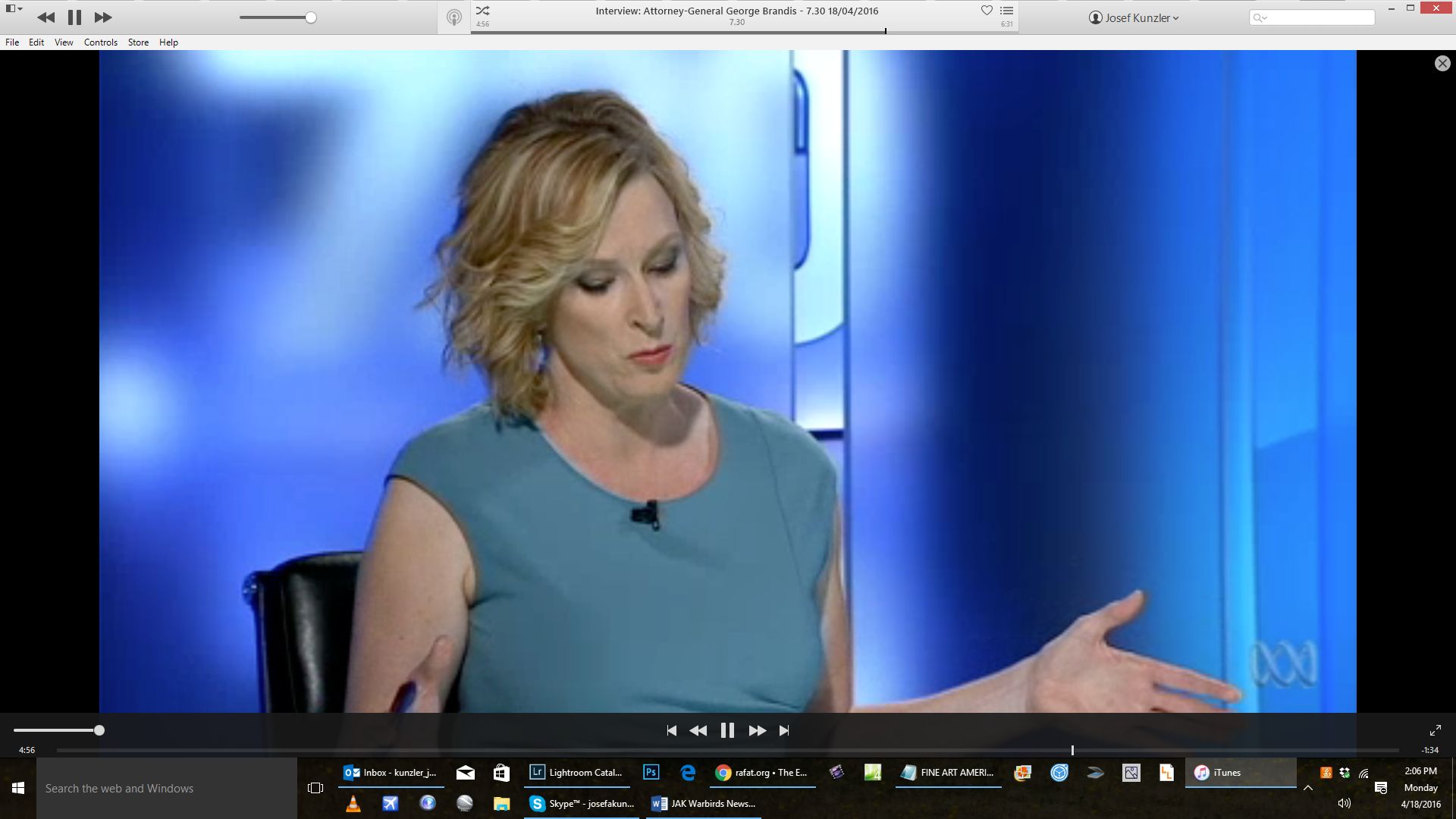
Task: Open Photoshop from the taskbar
Action: click(x=651, y=772)
